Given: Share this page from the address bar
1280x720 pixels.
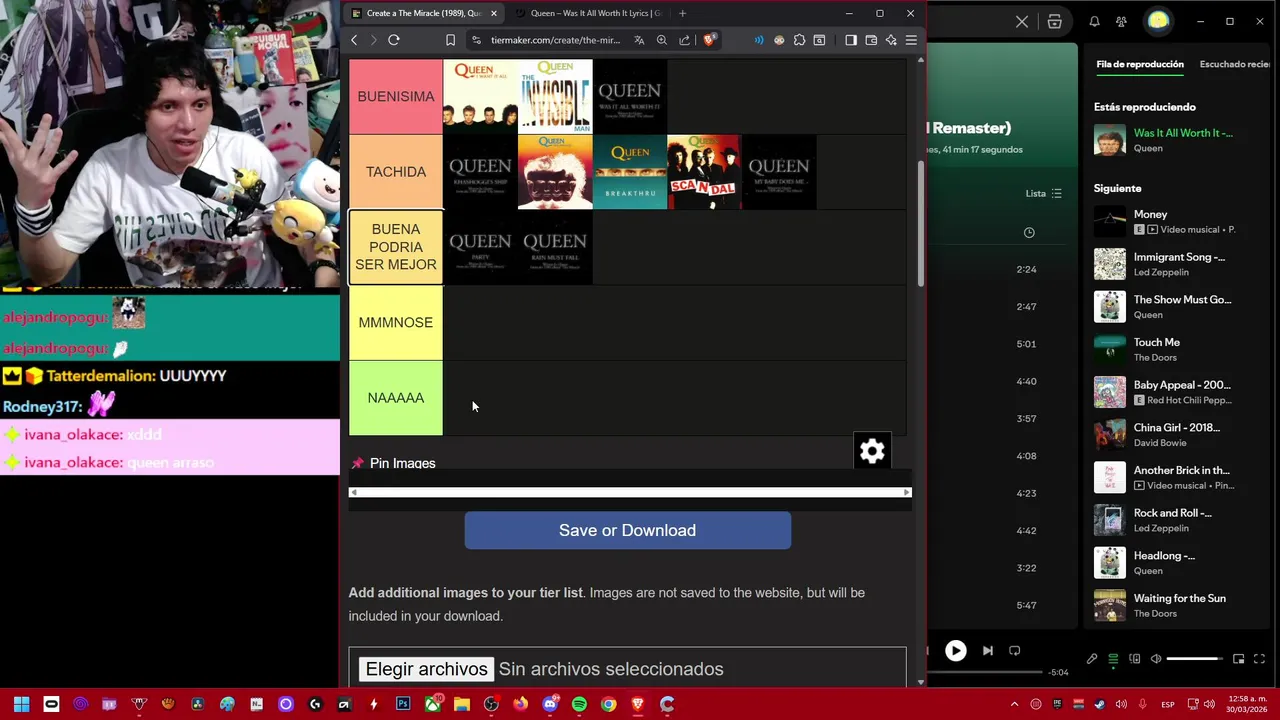Looking at the screenshot, I should click(685, 40).
